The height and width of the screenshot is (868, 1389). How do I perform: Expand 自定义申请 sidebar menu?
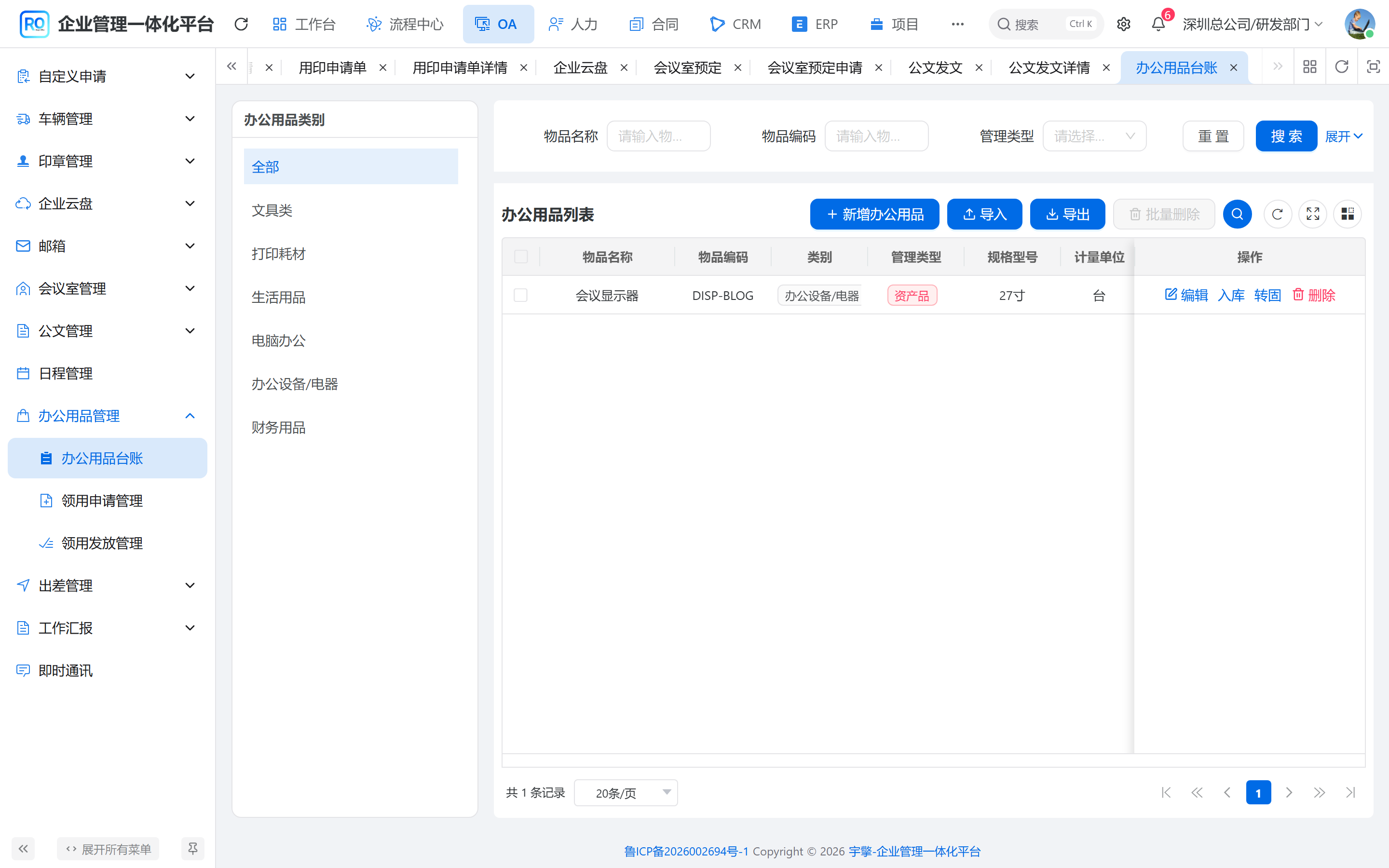point(107,76)
